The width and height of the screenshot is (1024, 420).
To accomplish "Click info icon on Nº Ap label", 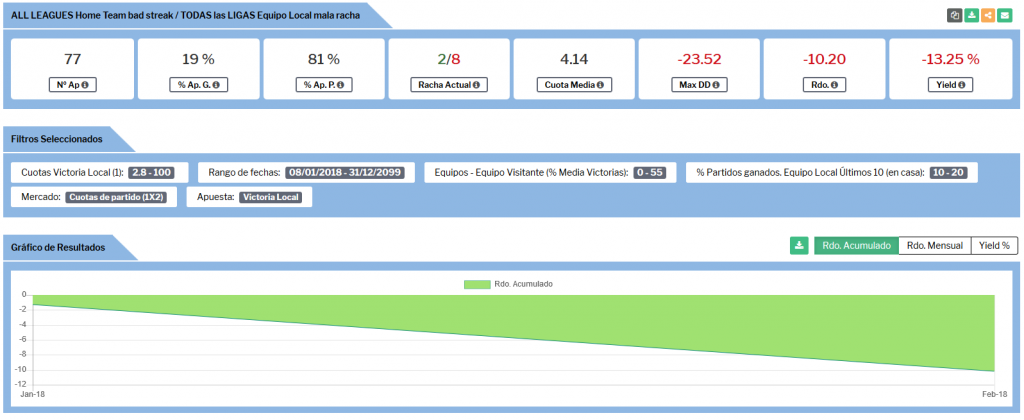I will tap(85, 85).
